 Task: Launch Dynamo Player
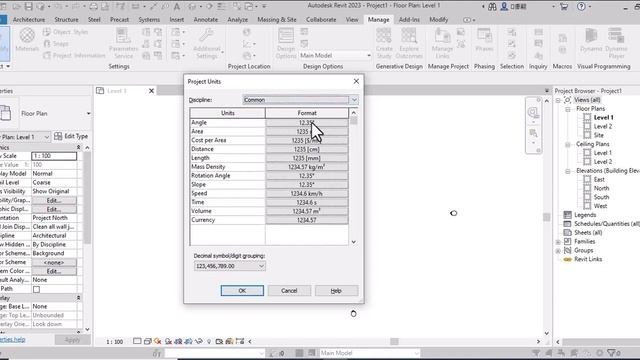[616, 43]
